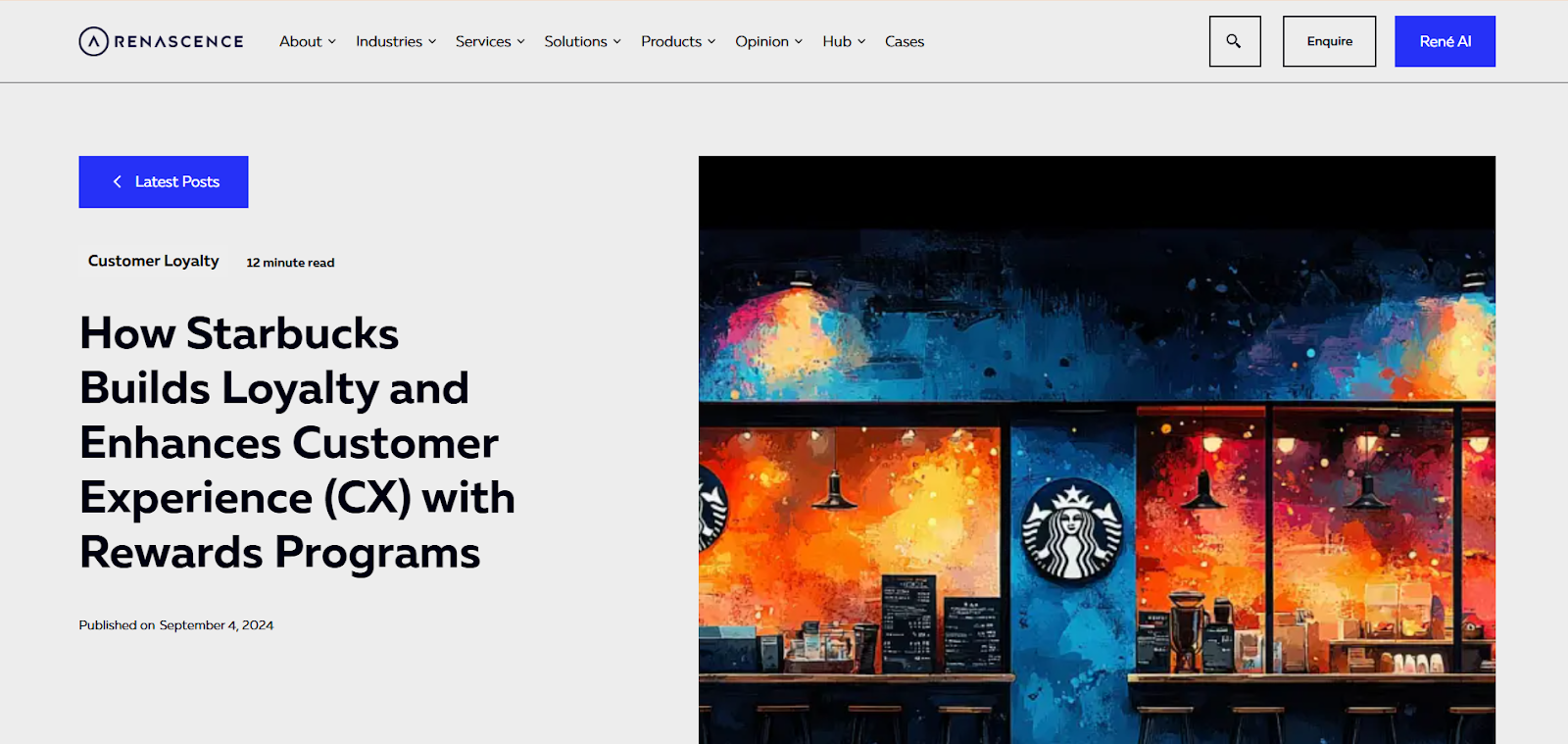Select the Customer Loyalty category tag
The height and width of the screenshot is (744, 1568).
[x=154, y=261]
